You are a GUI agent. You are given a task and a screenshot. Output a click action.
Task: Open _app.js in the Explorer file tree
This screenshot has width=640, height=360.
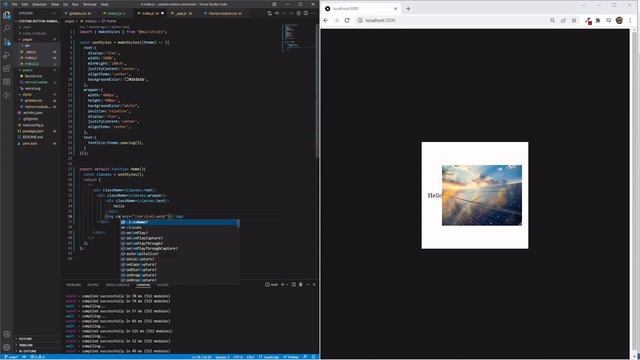(31, 52)
